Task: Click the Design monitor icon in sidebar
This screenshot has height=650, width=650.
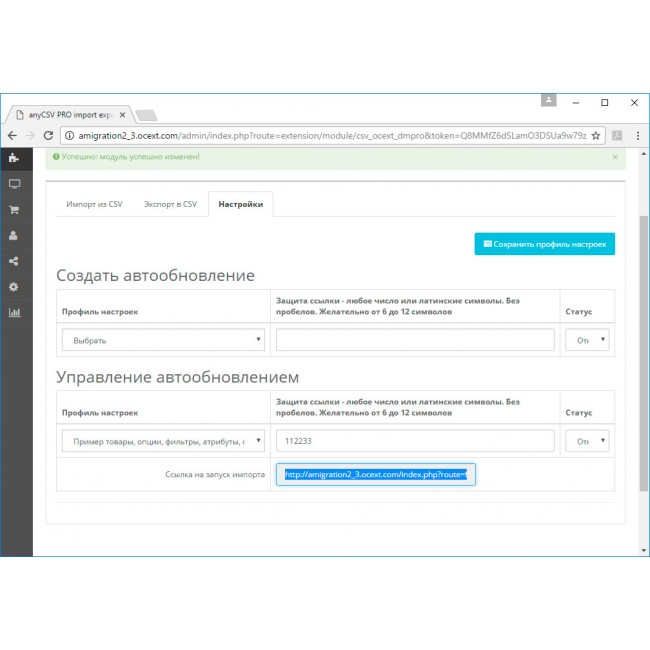Action: tap(14, 184)
